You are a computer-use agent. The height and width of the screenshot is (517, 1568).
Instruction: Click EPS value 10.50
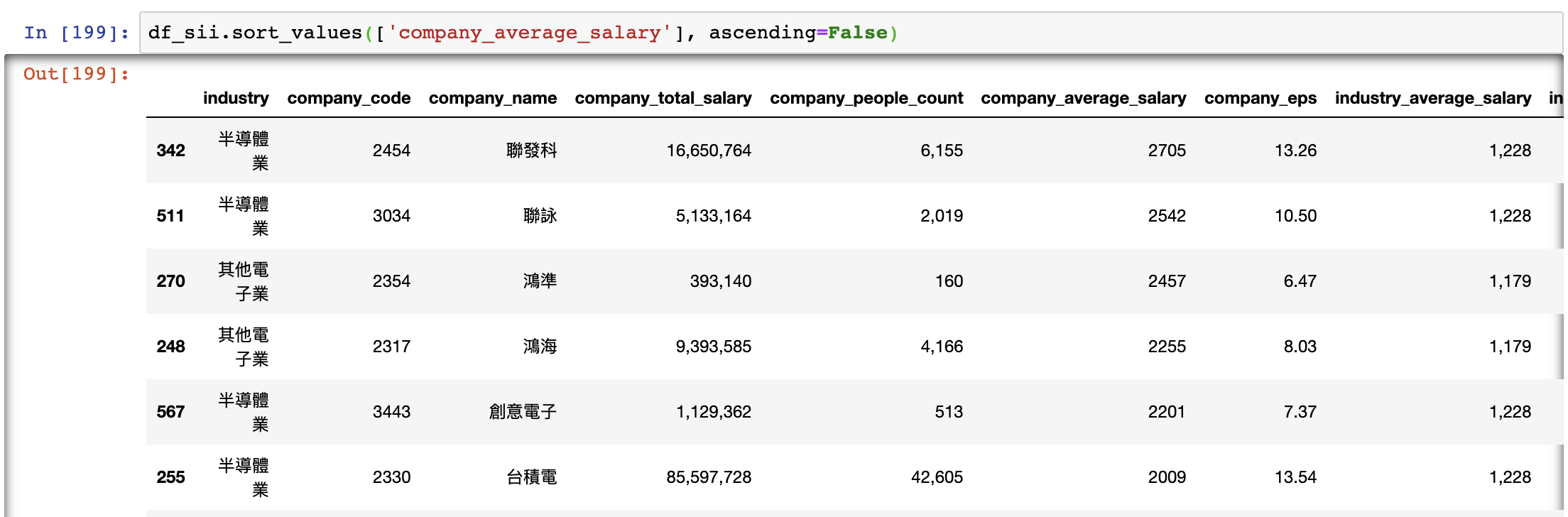(x=1295, y=216)
